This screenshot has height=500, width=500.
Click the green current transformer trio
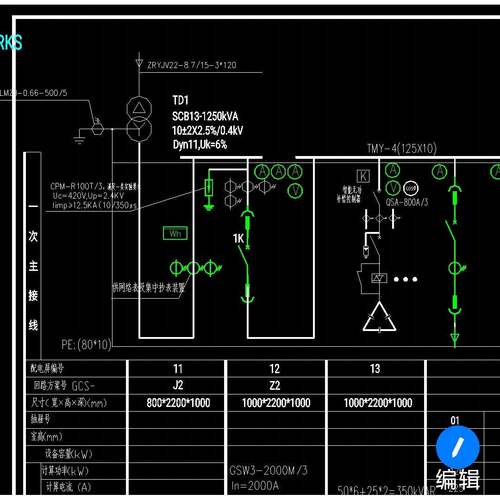195,268
